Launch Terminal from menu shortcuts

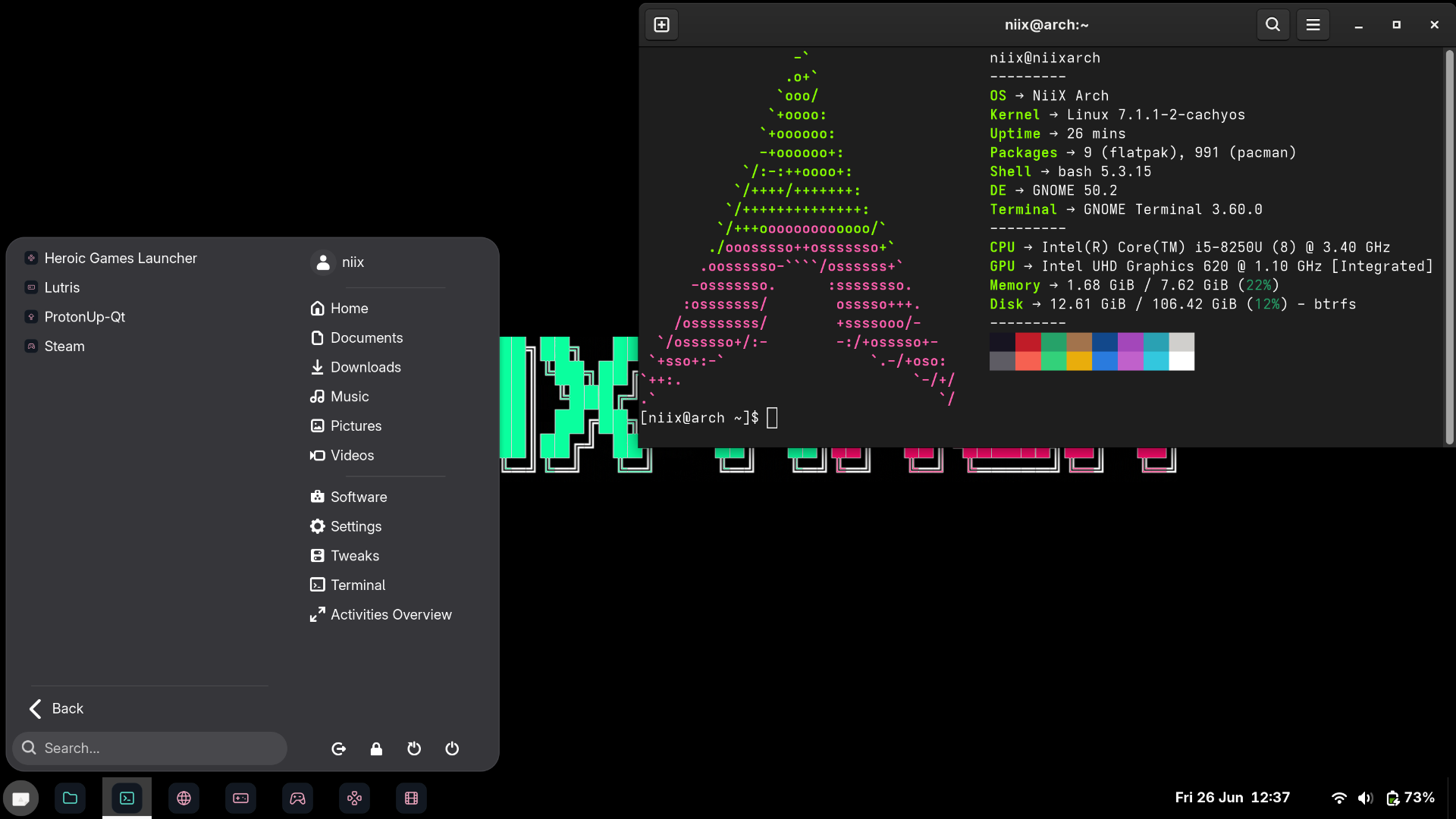(347, 585)
